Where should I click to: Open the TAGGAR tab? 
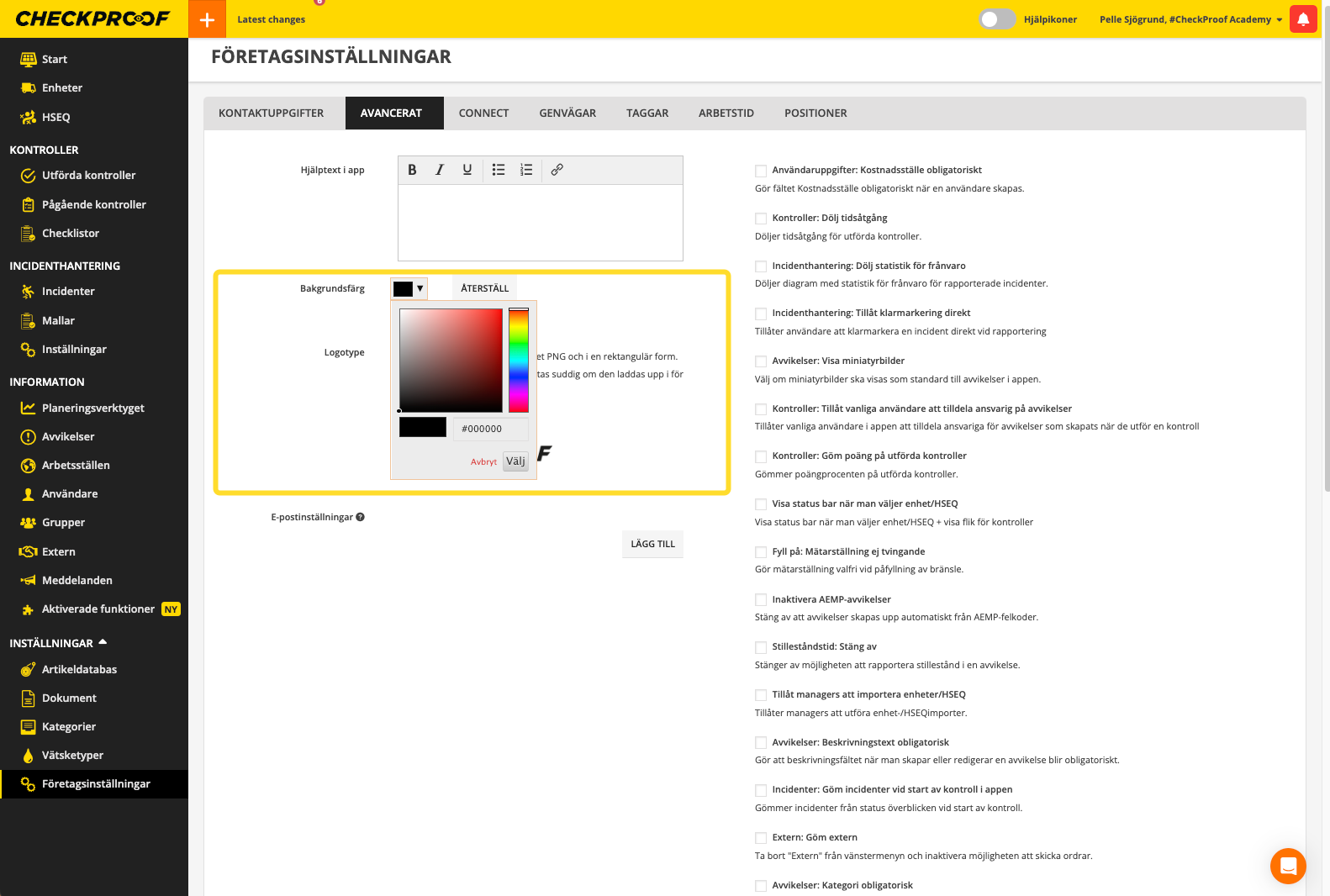click(x=647, y=113)
